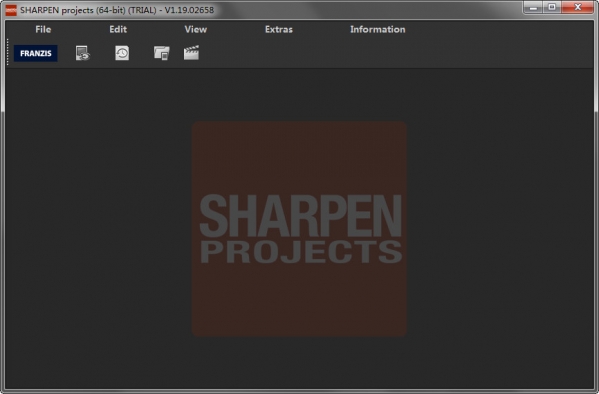
Task: Minimize the SHARPEN projects window
Action: tap(533, 7)
